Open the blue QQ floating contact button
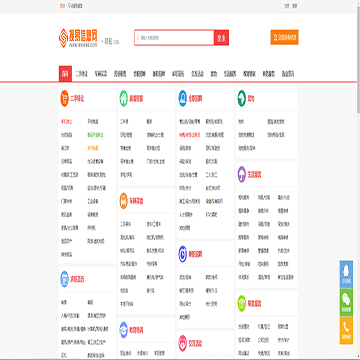 [x=346, y=274]
